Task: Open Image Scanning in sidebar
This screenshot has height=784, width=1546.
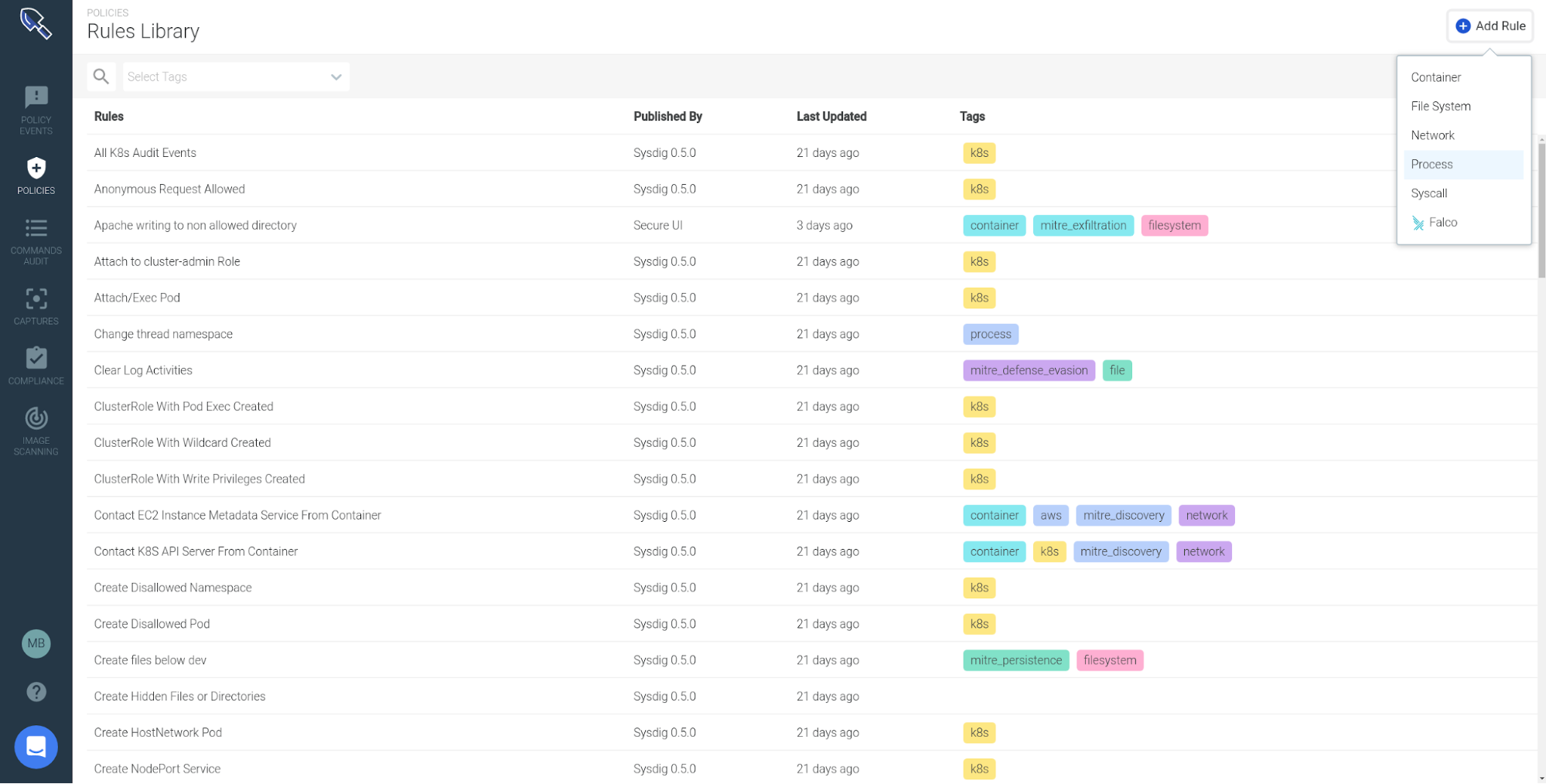Action: 36,431
